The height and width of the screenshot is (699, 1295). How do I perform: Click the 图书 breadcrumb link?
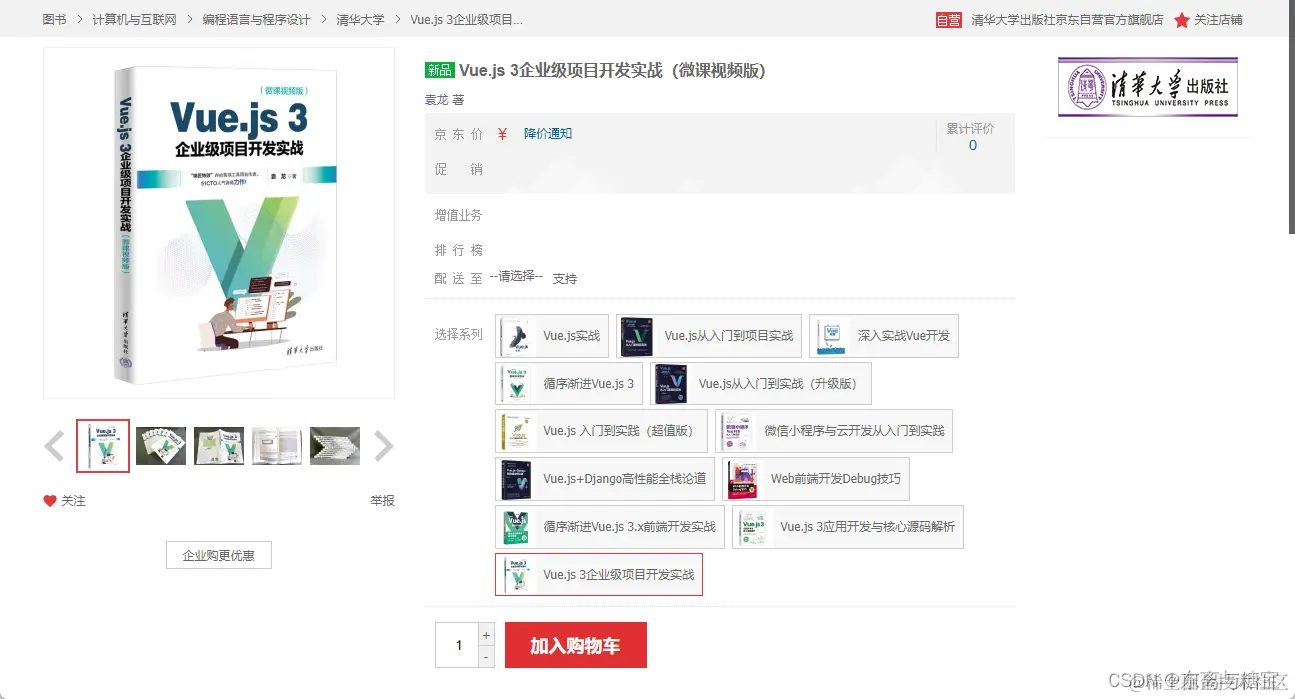[54, 19]
